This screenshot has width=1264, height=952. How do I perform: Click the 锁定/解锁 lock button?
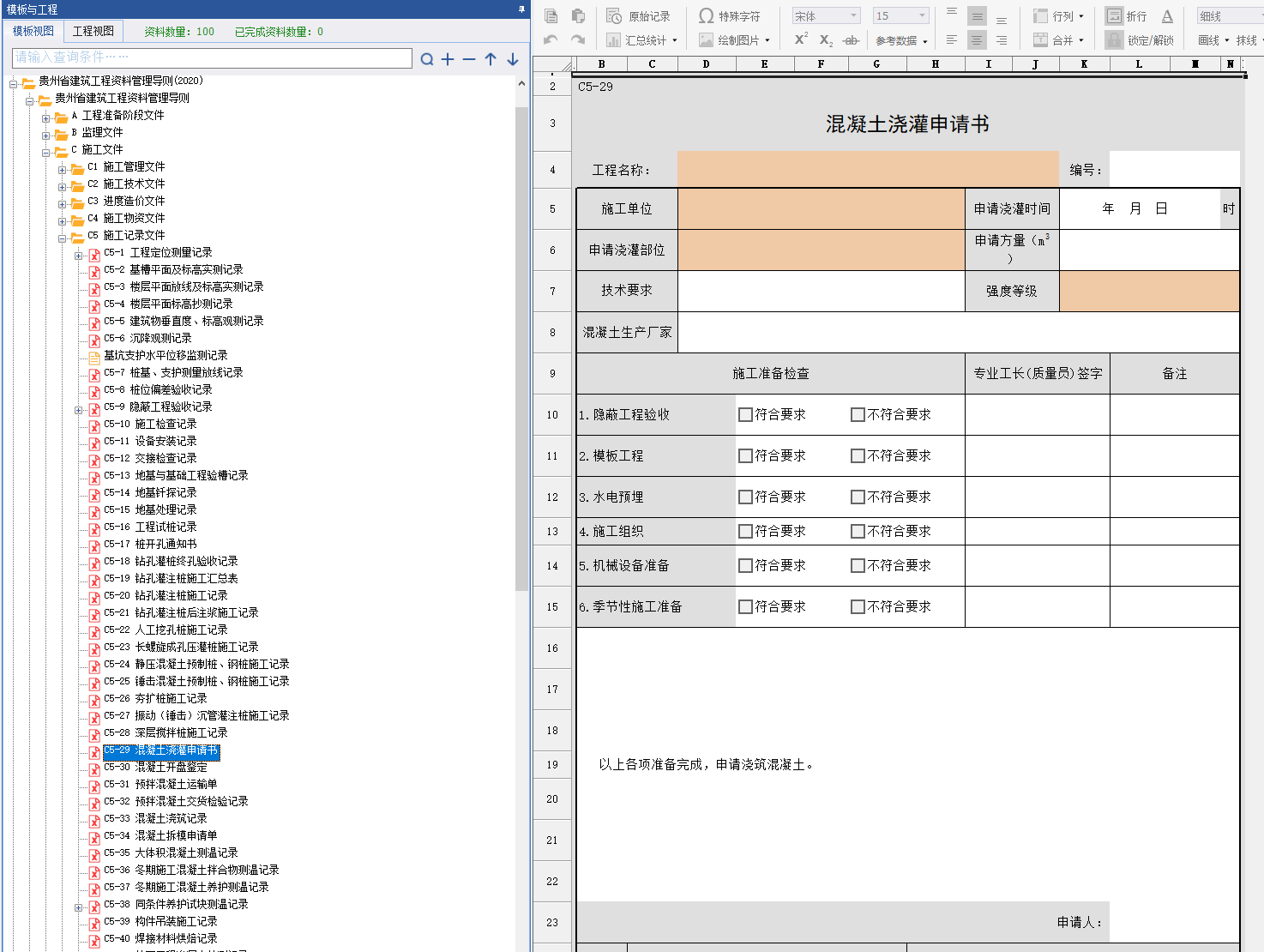click(x=1140, y=40)
